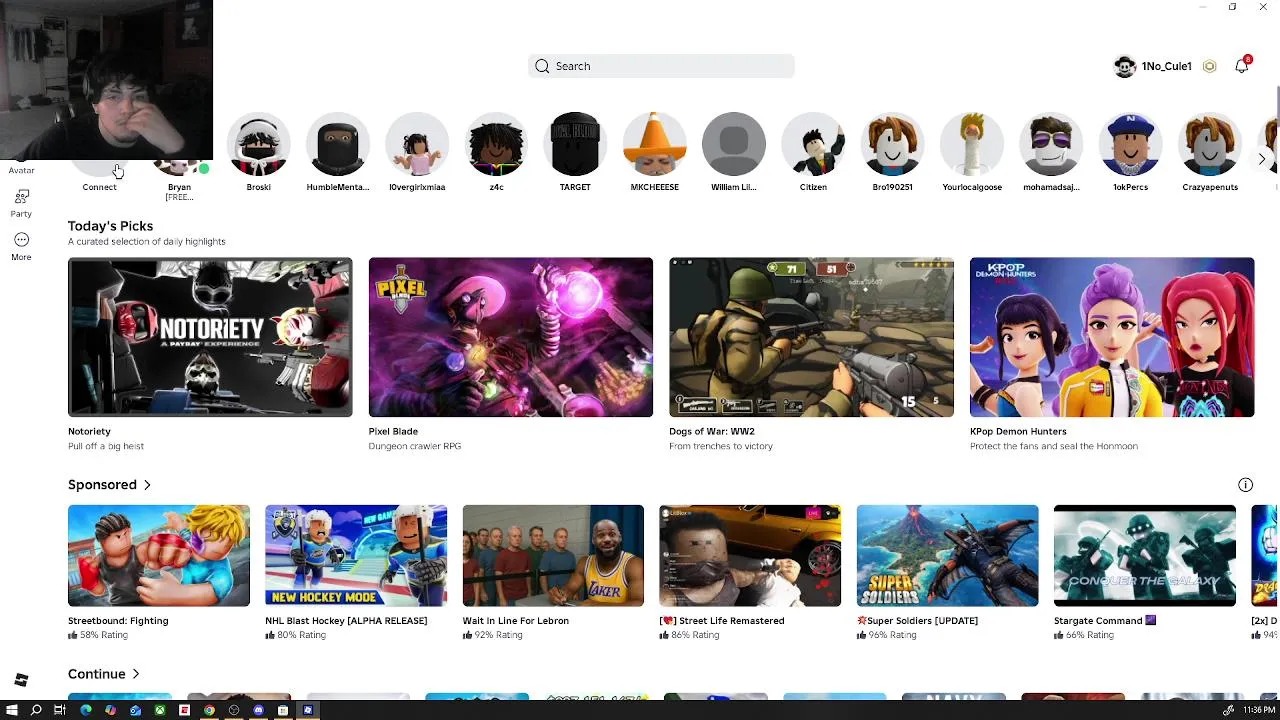Screen dimensions: 1280x720
Task: Open Notoriety game thumbnail
Action: click(x=210, y=337)
